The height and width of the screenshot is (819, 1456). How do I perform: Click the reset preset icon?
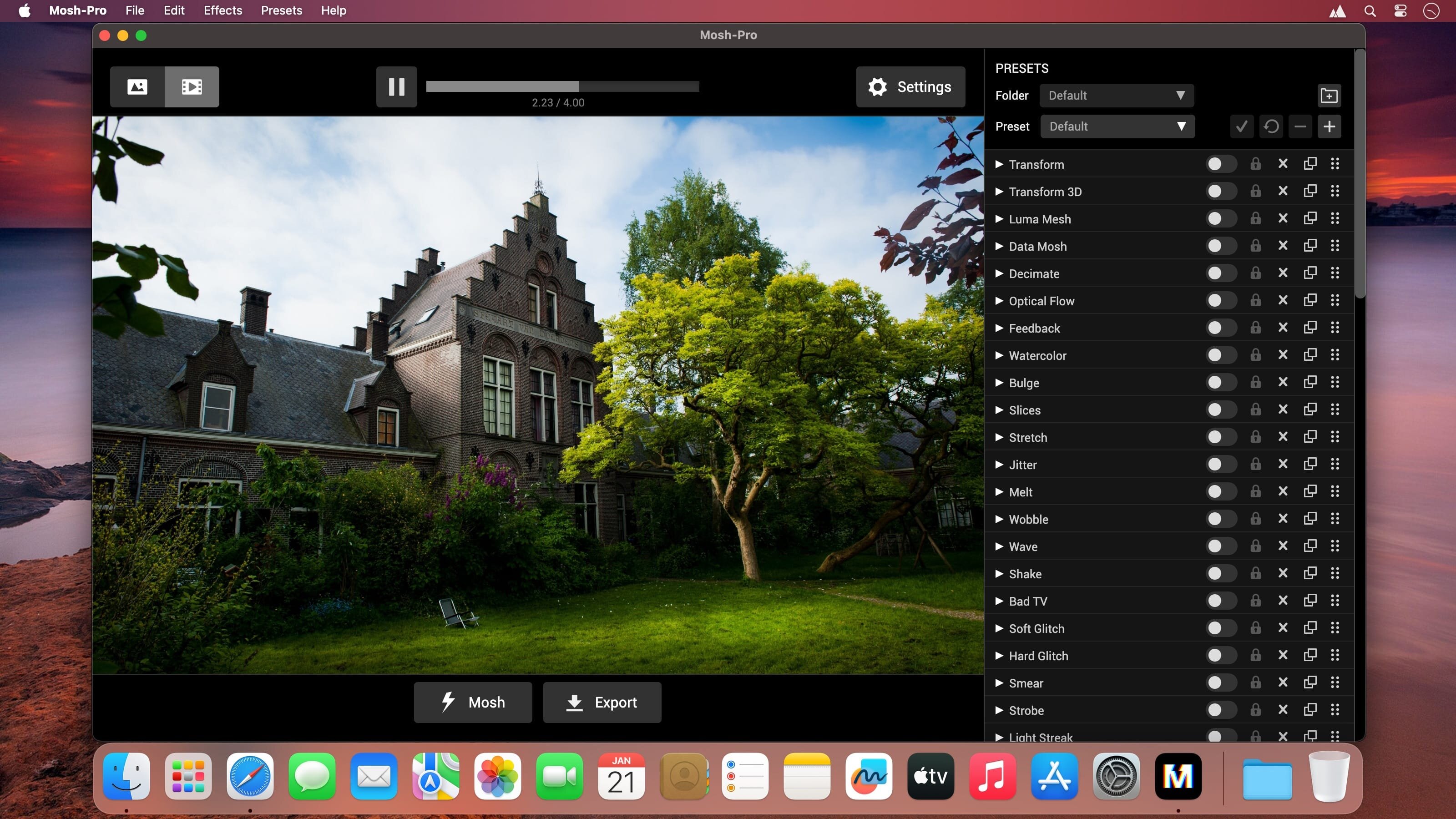1271,126
